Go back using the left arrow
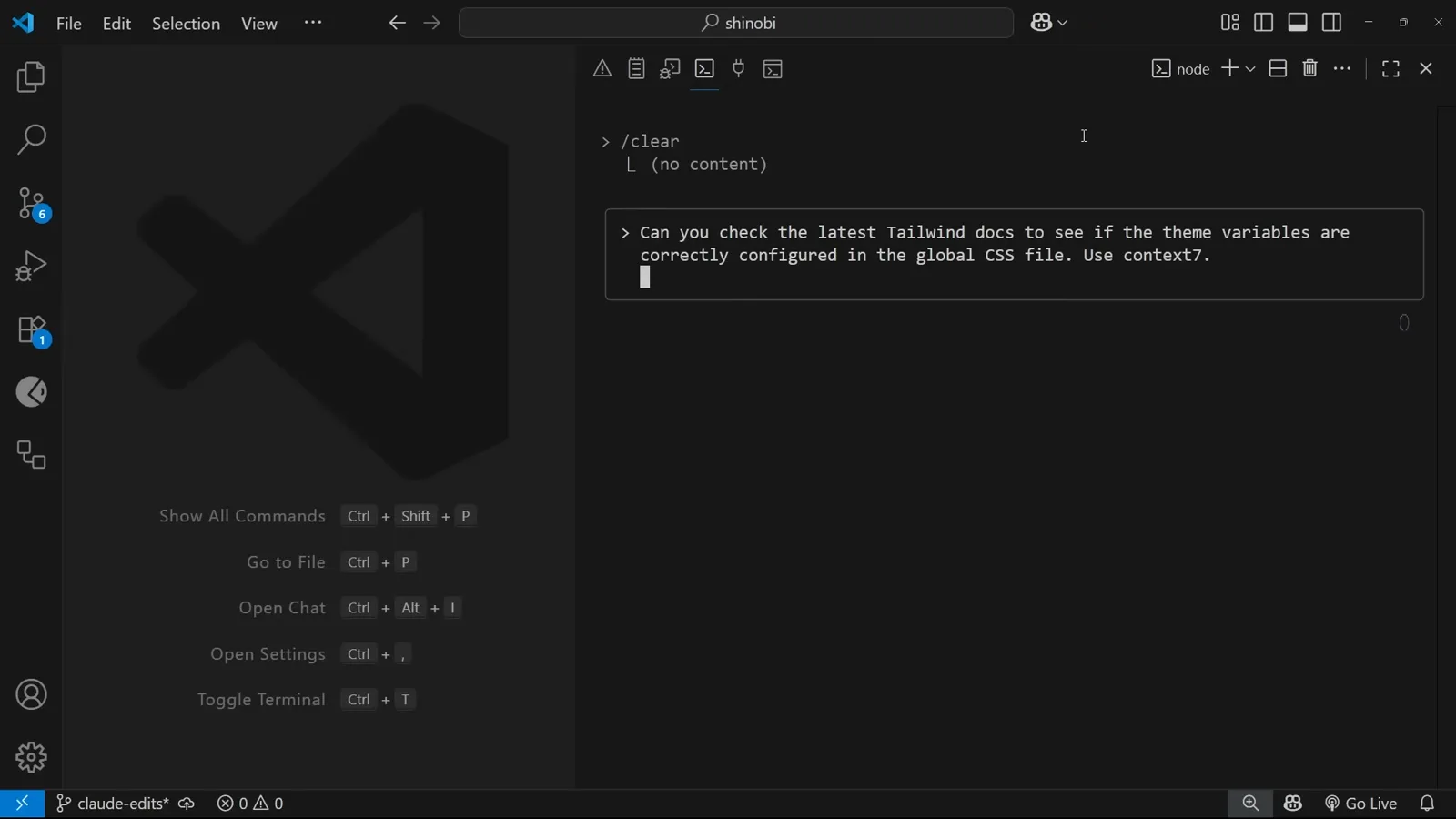1456x819 pixels. coord(397,24)
